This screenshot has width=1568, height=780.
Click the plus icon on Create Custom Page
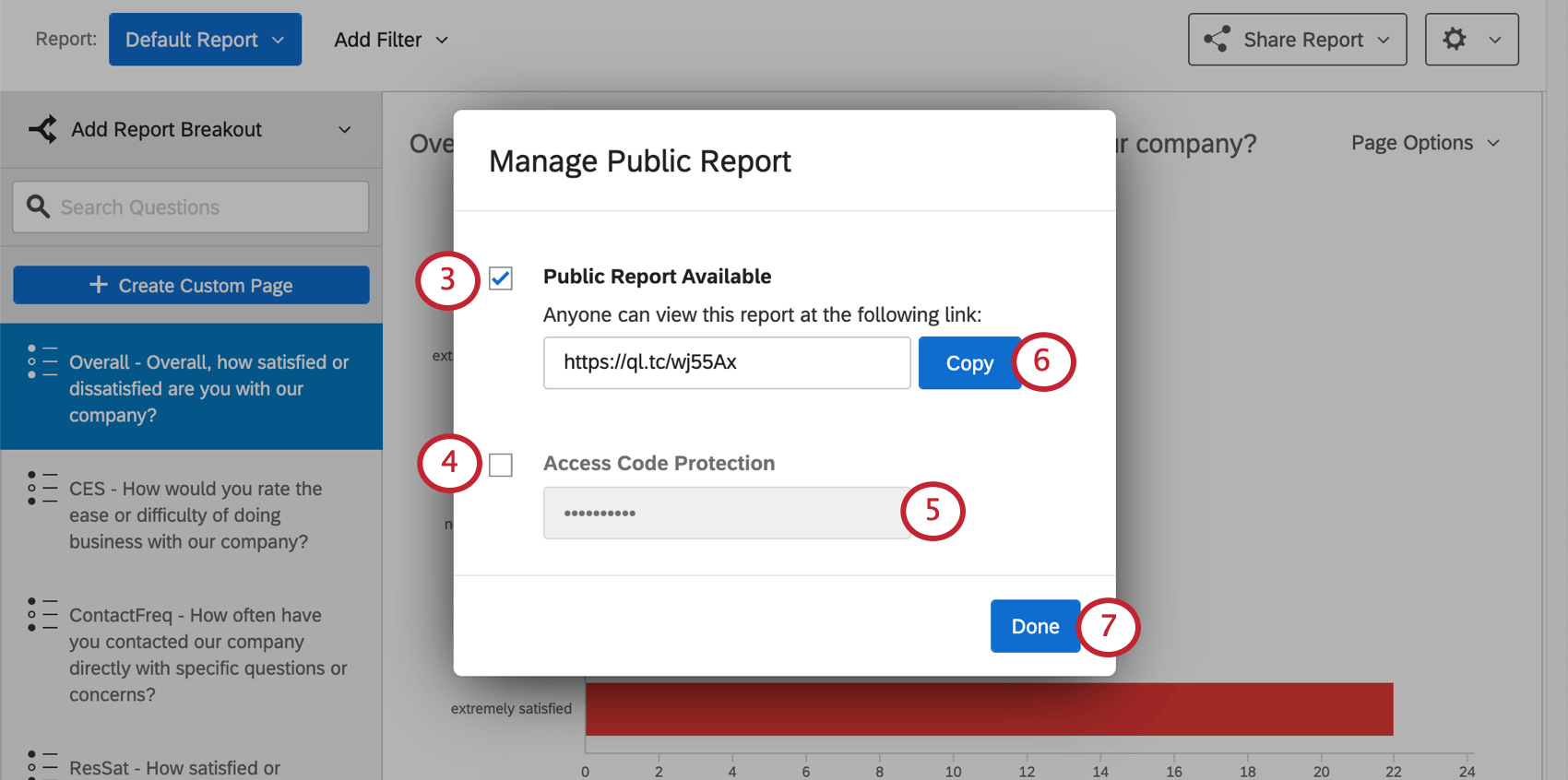tap(99, 285)
